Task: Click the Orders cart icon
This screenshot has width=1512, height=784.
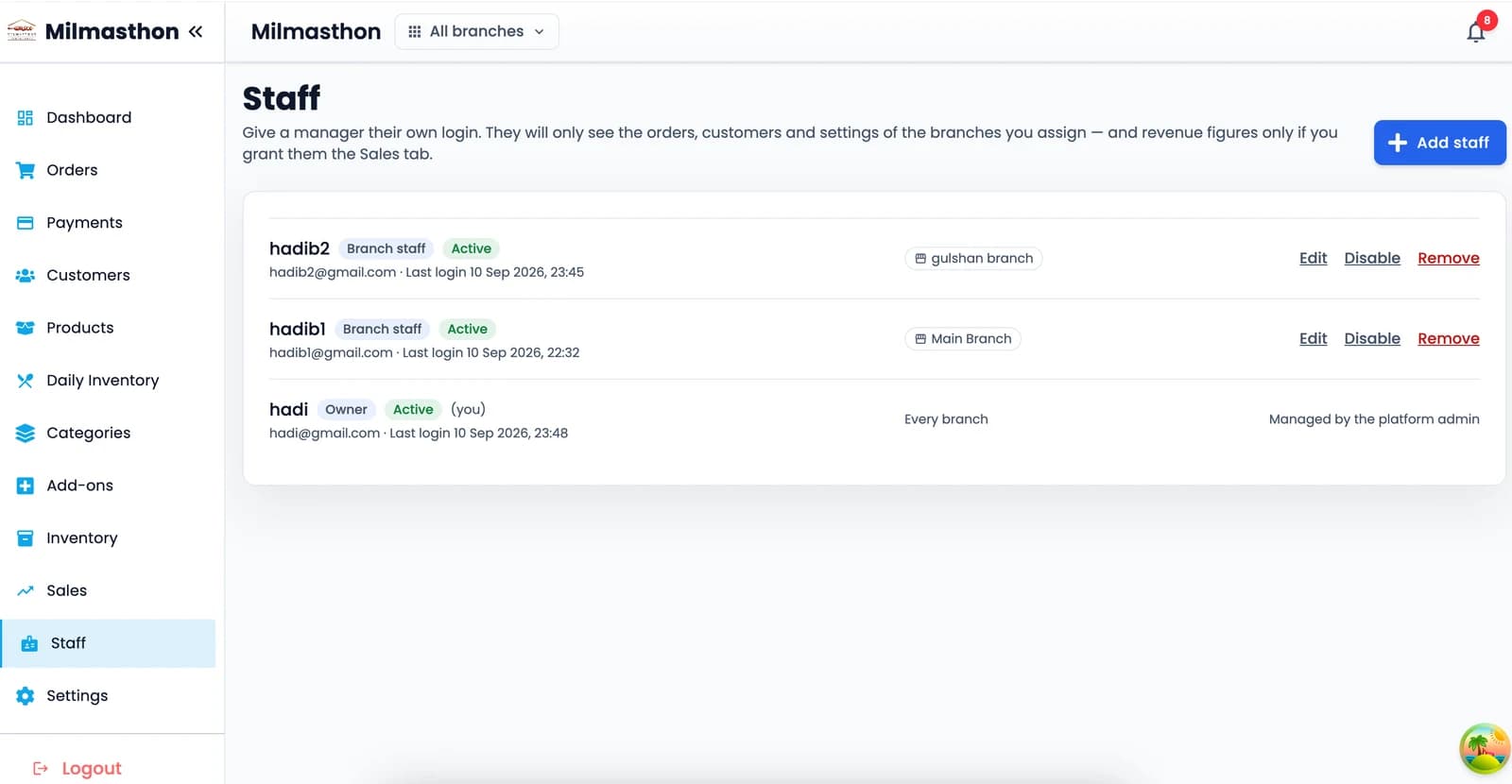Action: click(x=26, y=170)
